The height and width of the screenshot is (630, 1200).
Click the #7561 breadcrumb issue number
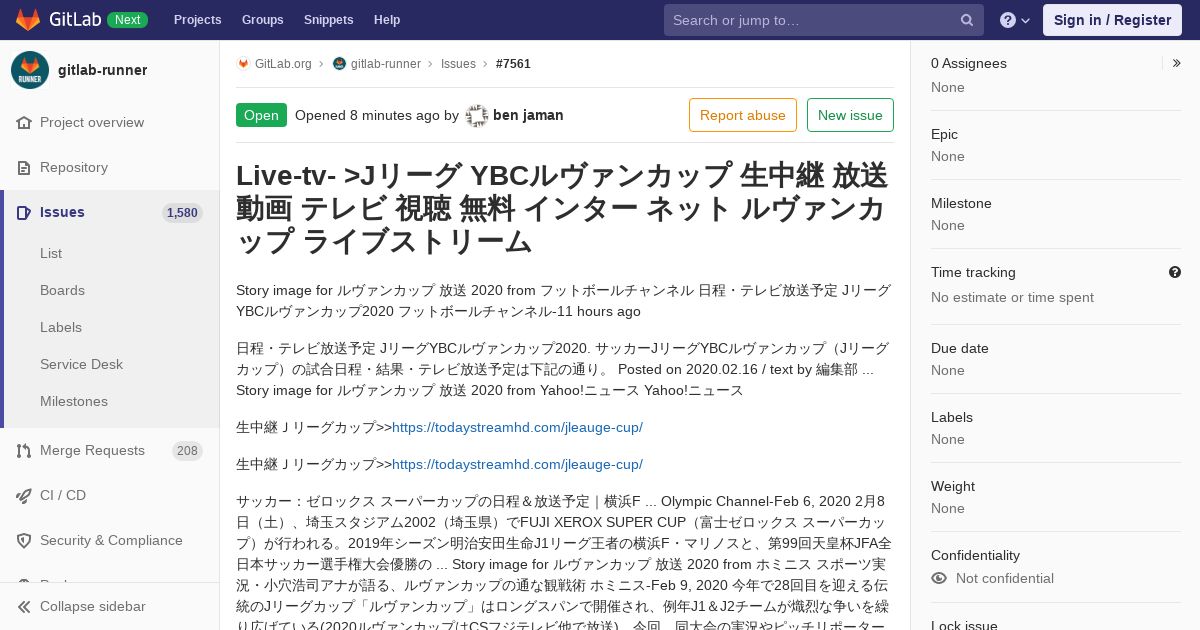513,63
